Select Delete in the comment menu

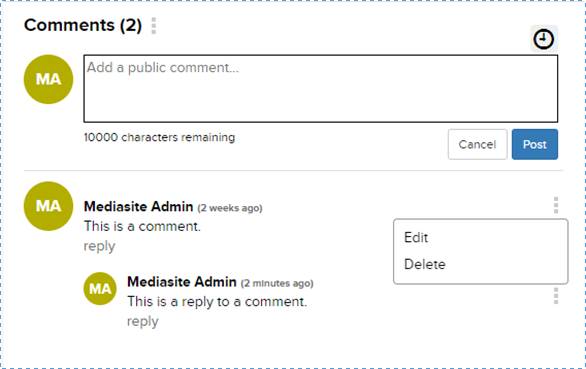[x=425, y=264]
